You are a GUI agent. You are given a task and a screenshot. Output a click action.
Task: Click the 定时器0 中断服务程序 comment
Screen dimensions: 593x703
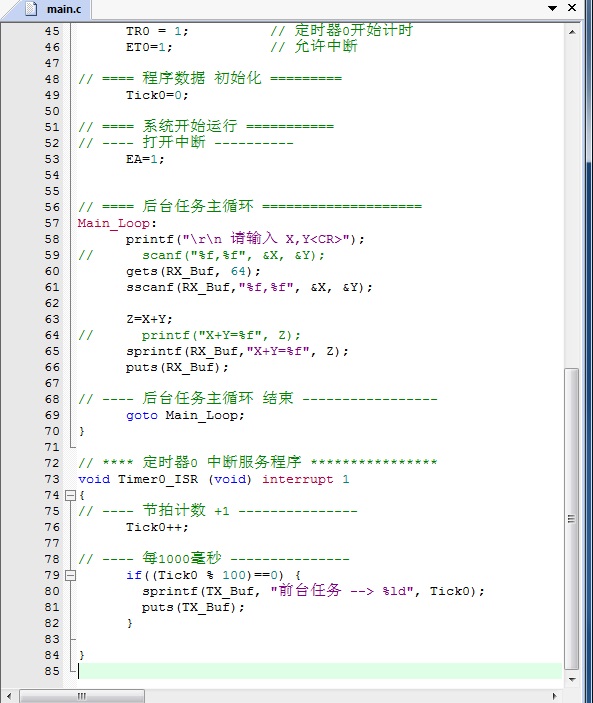pyautogui.click(x=258, y=462)
